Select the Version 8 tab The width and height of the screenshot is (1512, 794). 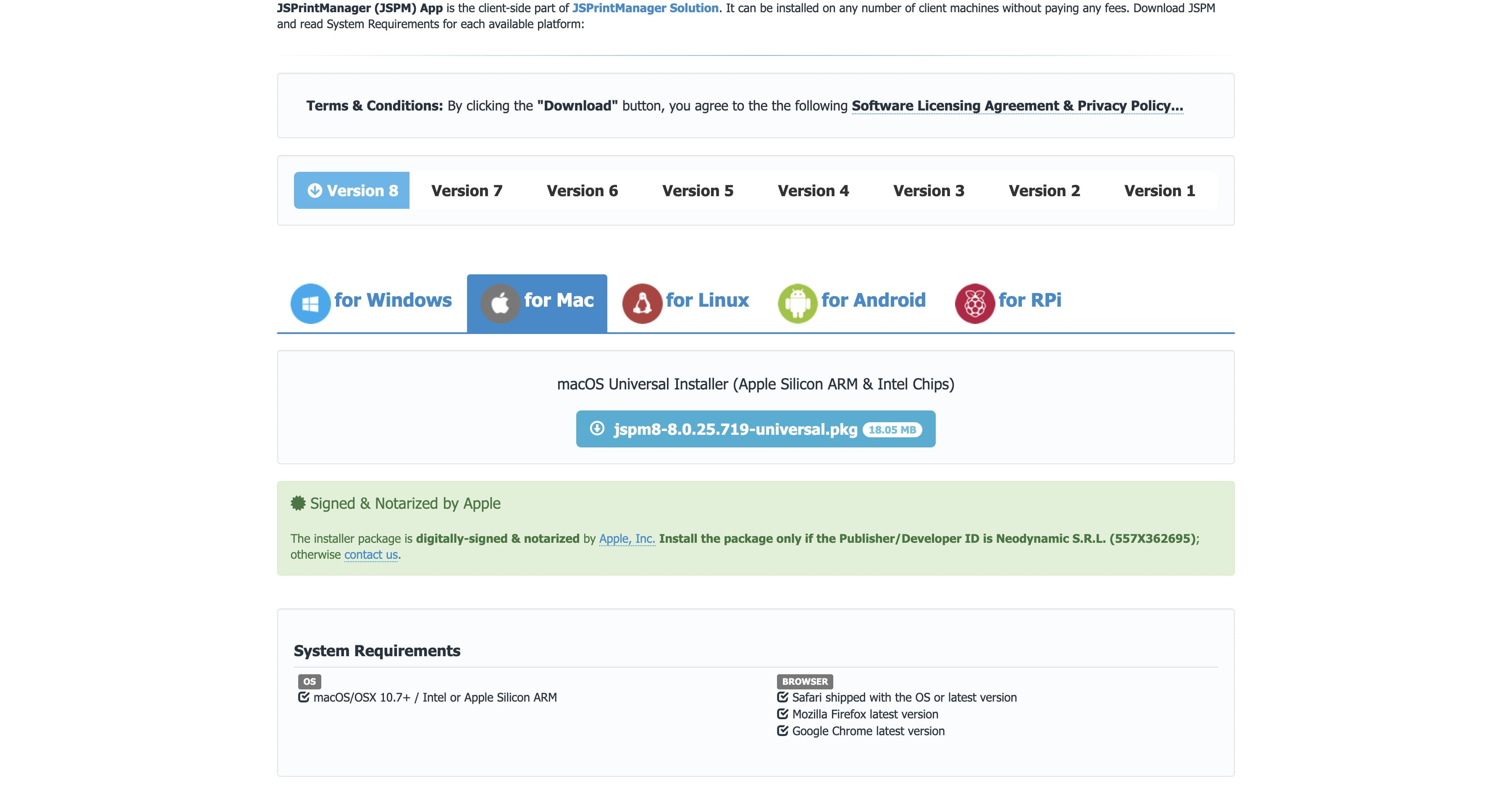(352, 190)
